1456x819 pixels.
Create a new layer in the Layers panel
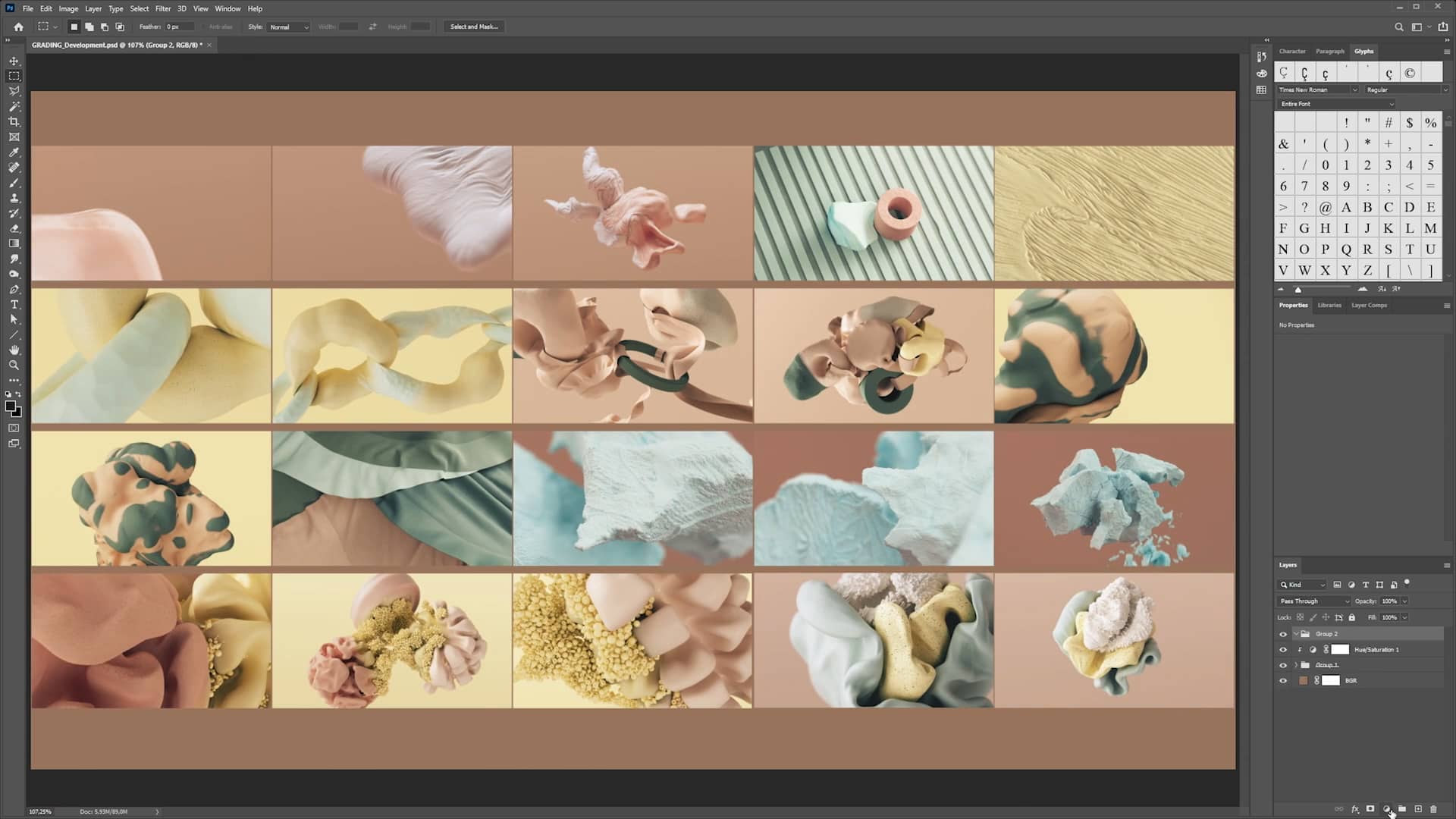[x=1418, y=808]
